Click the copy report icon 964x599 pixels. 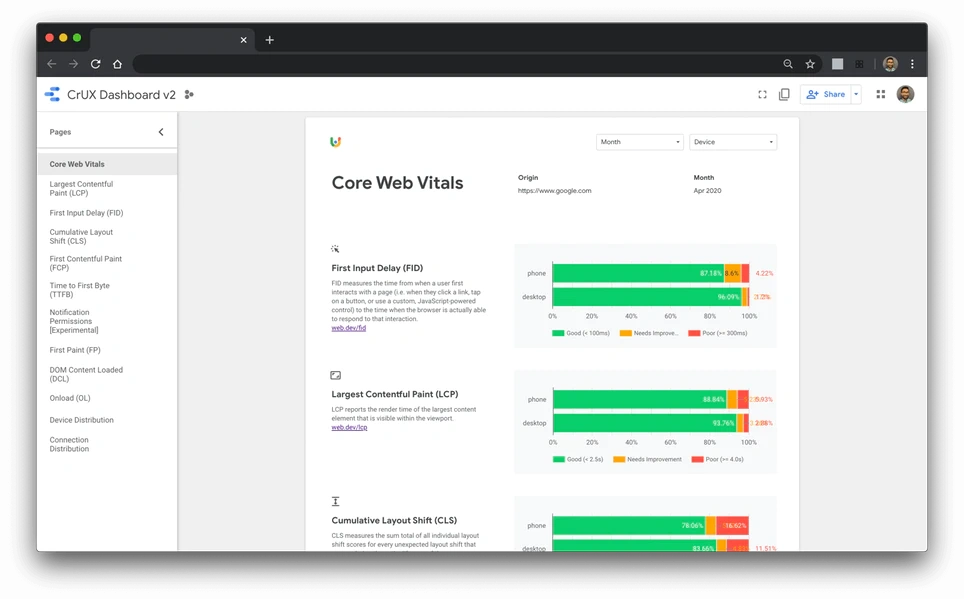[785, 94]
